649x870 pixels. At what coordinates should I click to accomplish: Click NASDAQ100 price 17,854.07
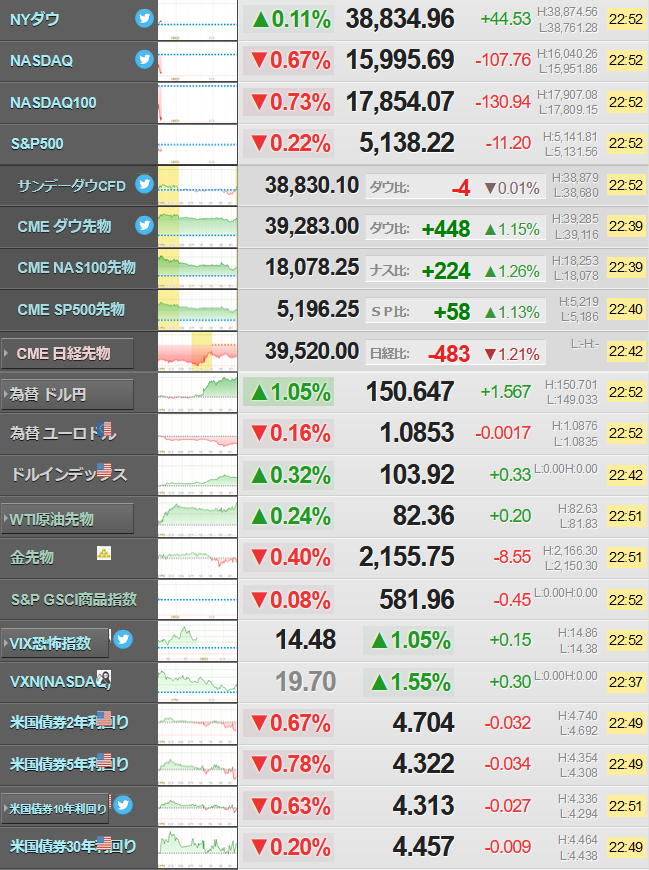pos(400,102)
